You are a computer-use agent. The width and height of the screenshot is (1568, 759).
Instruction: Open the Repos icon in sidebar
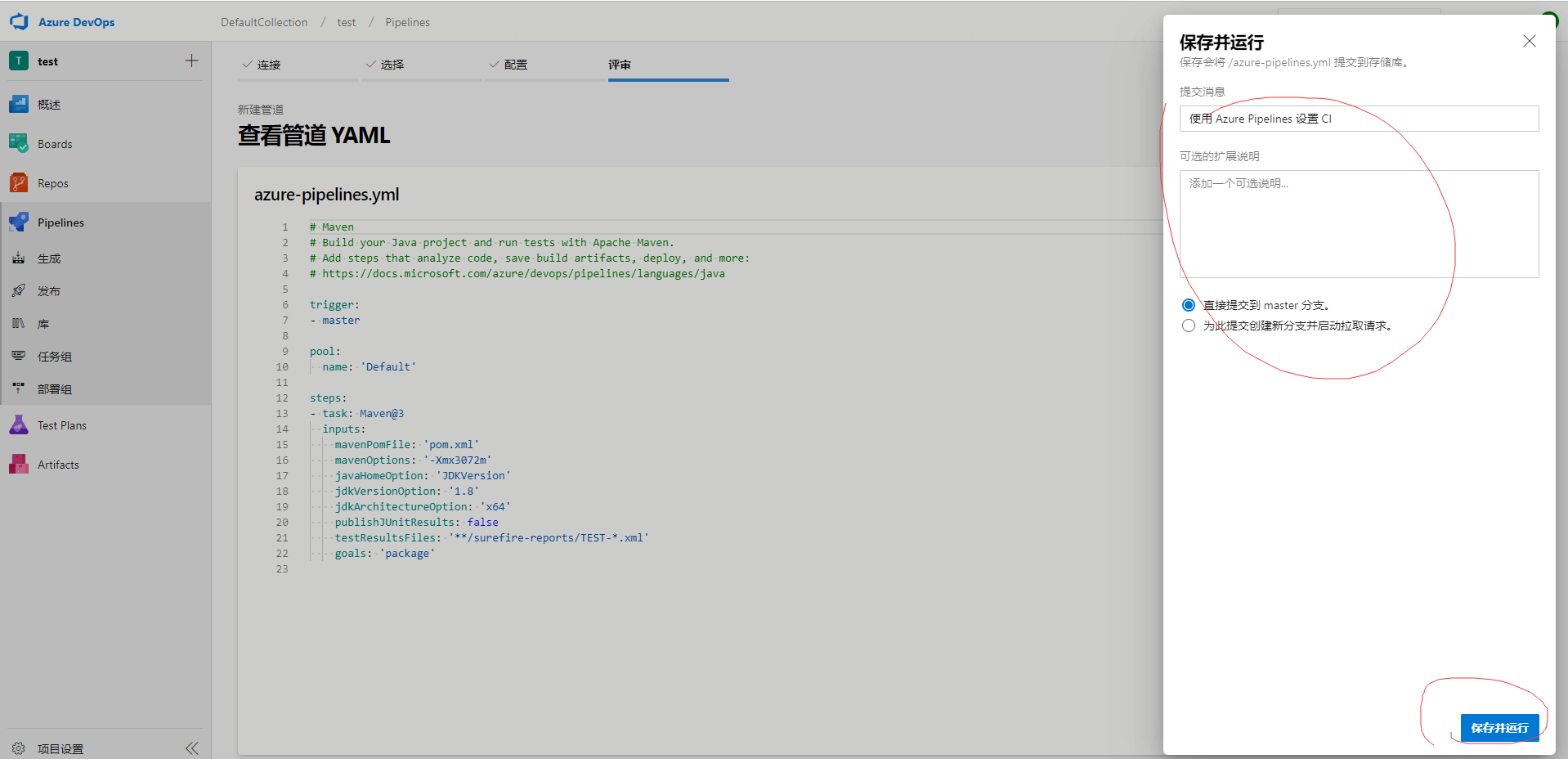pyautogui.click(x=19, y=183)
